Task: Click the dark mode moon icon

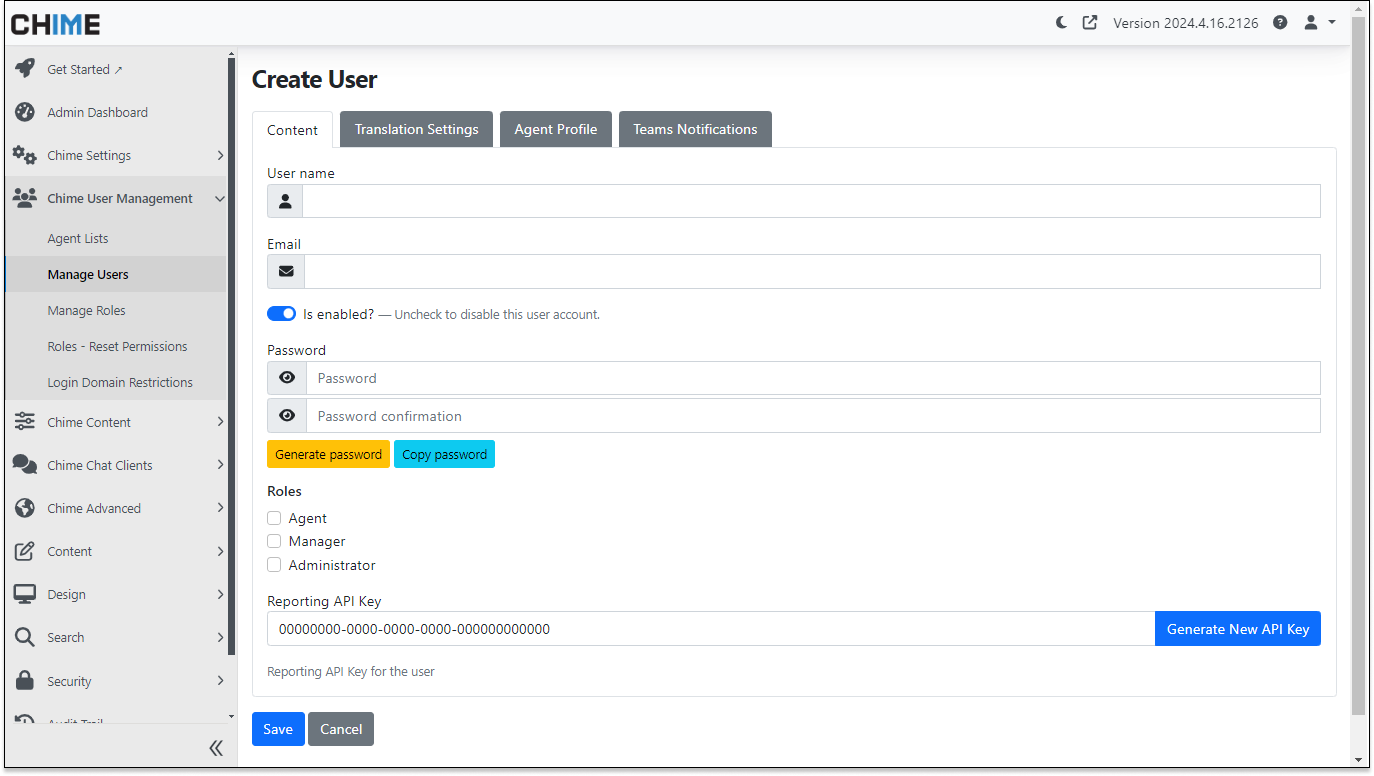Action: tap(1060, 22)
